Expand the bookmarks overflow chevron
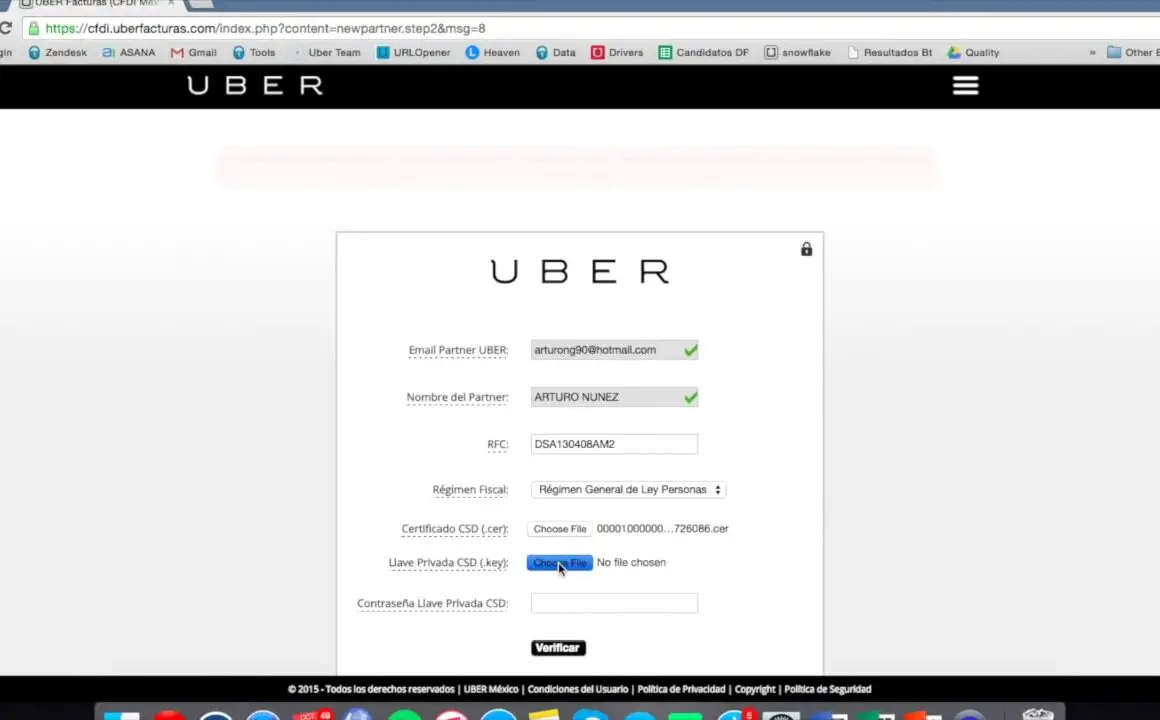Image resolution: width=1160 pixels, height=720 pixels. click(1092, 53)
